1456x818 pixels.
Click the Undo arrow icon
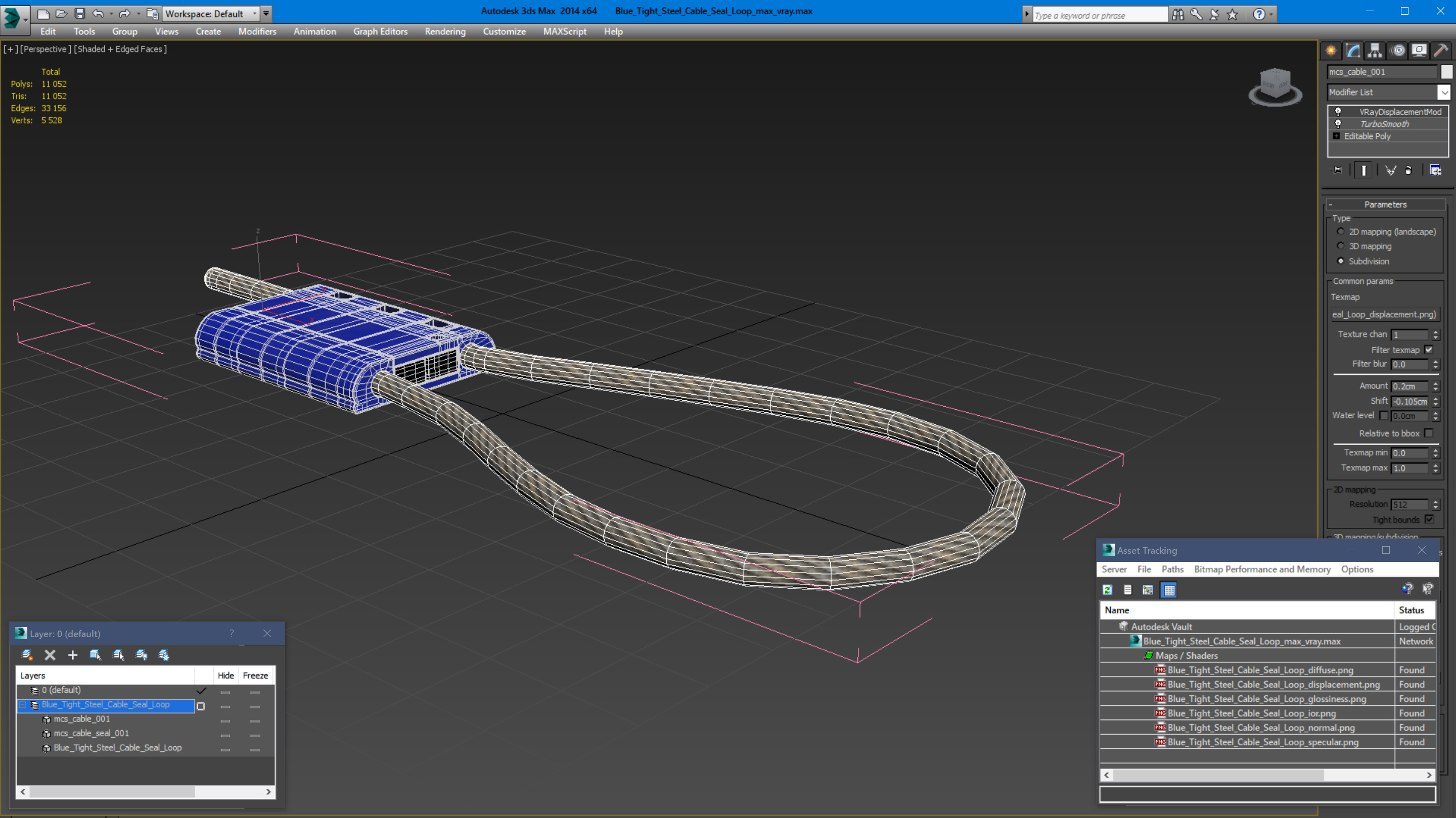click(98, 14)
